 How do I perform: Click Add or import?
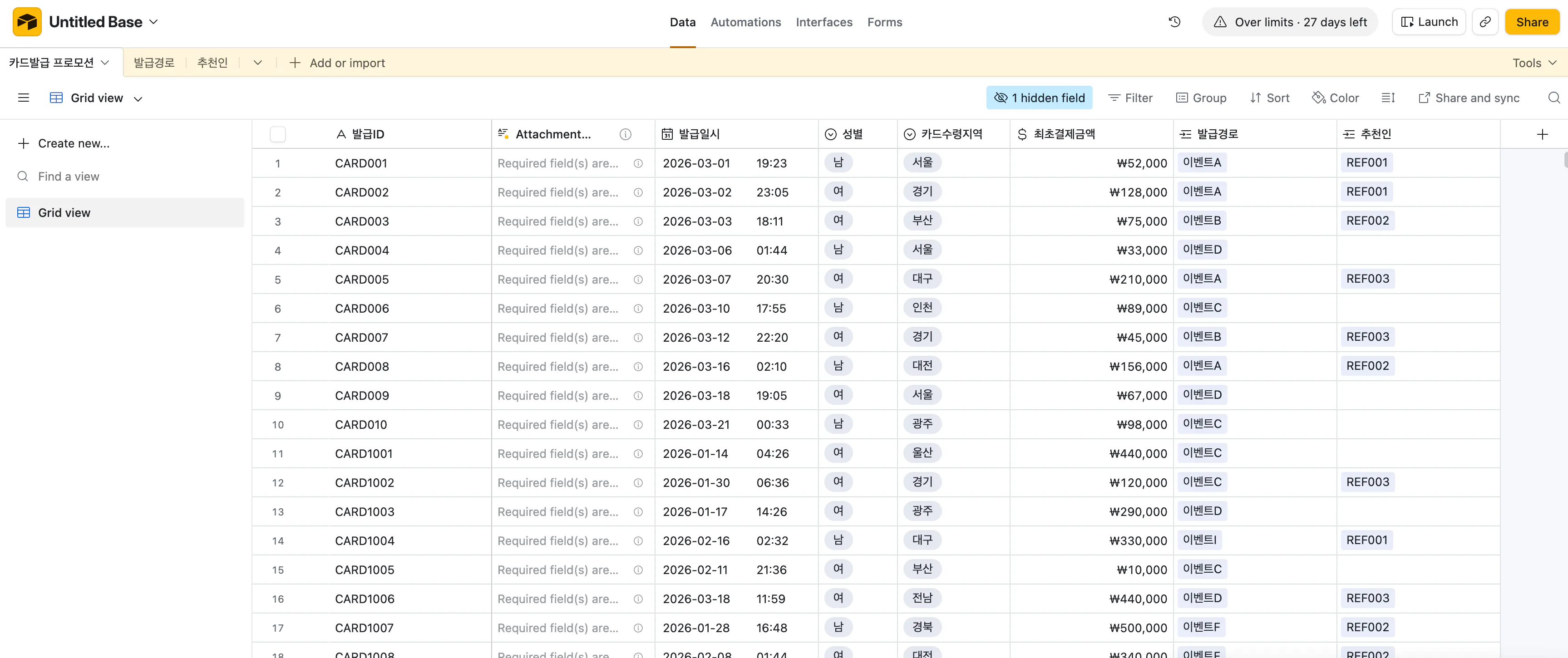coord(337,63)
